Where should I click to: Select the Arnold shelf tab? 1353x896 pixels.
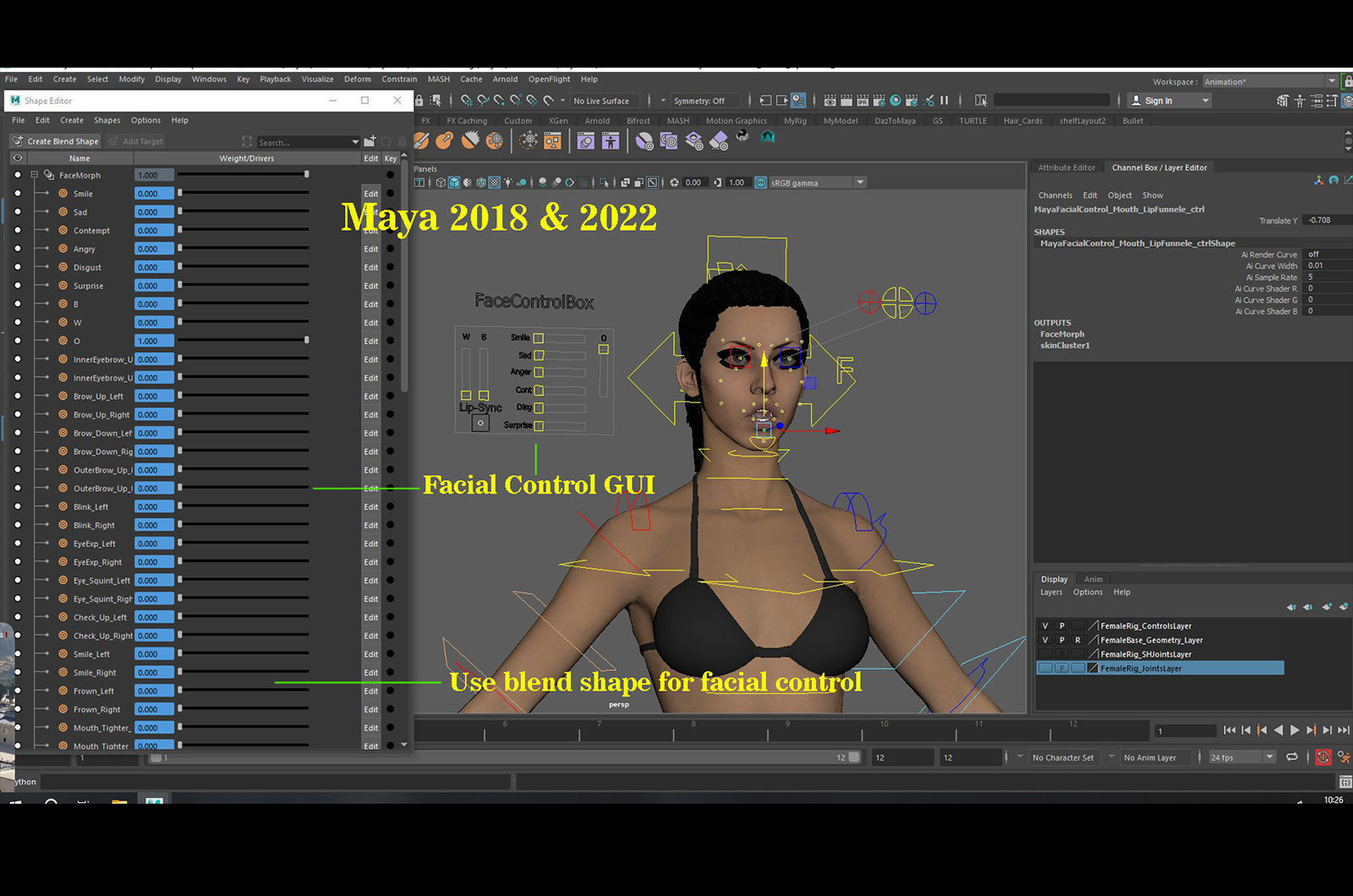pos(597,121)
